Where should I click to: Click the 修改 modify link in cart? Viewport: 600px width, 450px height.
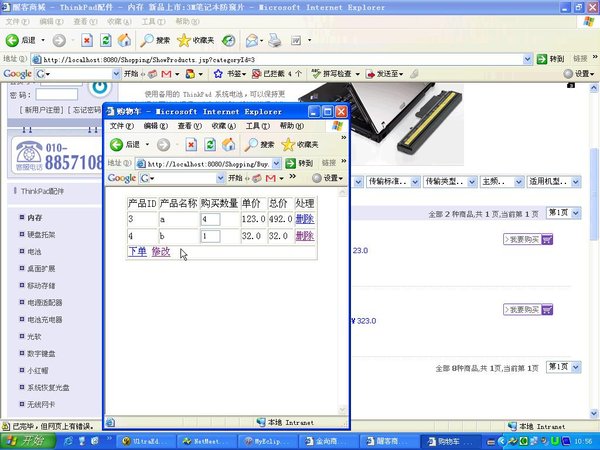click(x=161, y=251)
